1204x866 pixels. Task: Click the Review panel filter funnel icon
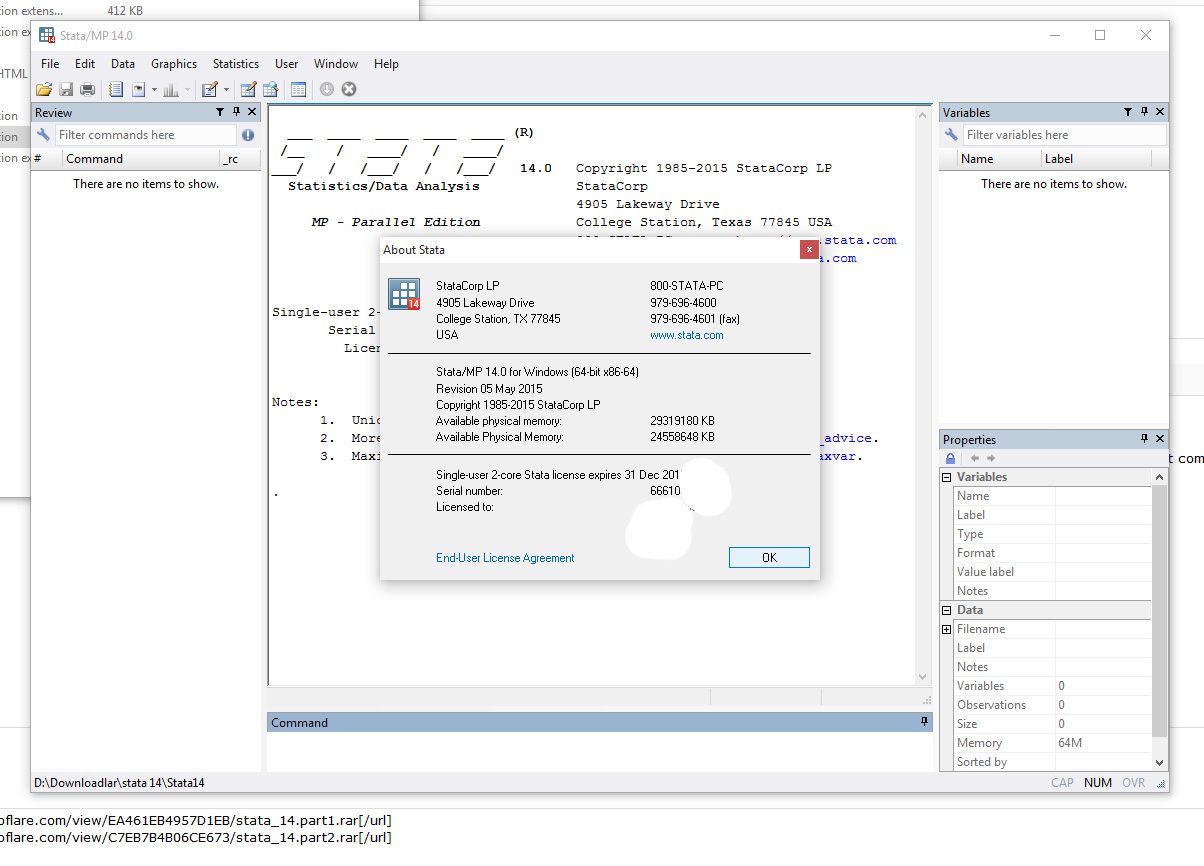(x=219, y=112)
